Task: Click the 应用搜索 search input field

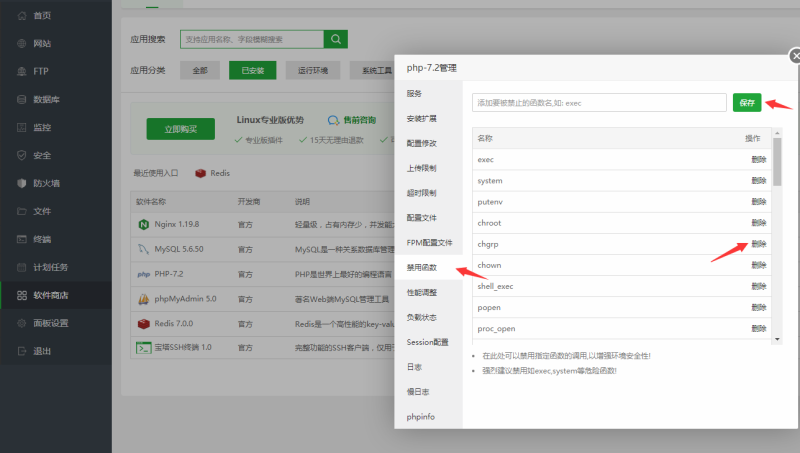Action: pyautogui.click(x=252, y=39)
